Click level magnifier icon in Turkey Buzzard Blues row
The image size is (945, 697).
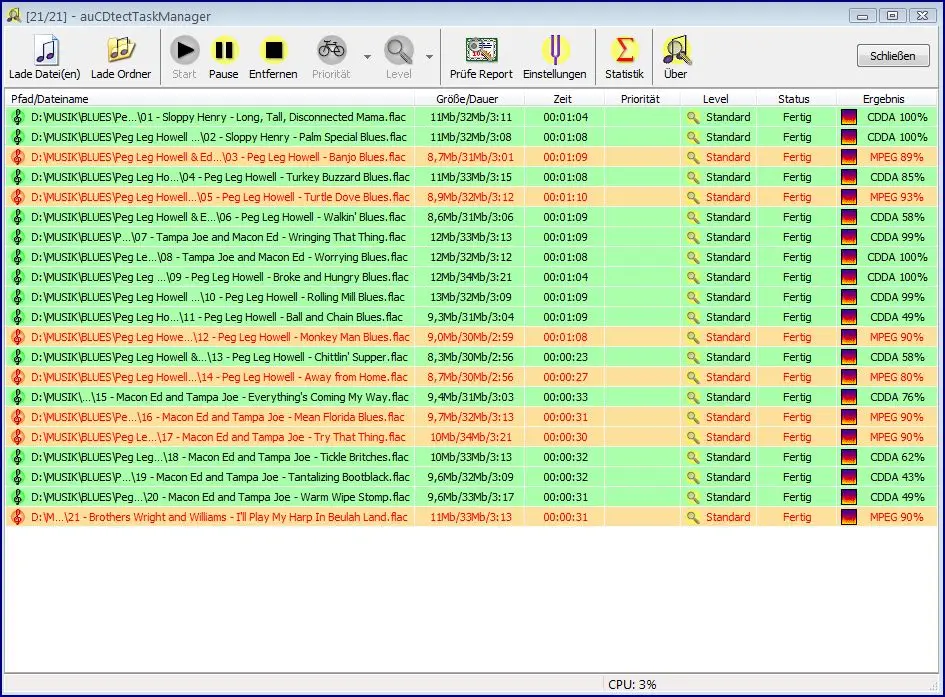[693, 177]
